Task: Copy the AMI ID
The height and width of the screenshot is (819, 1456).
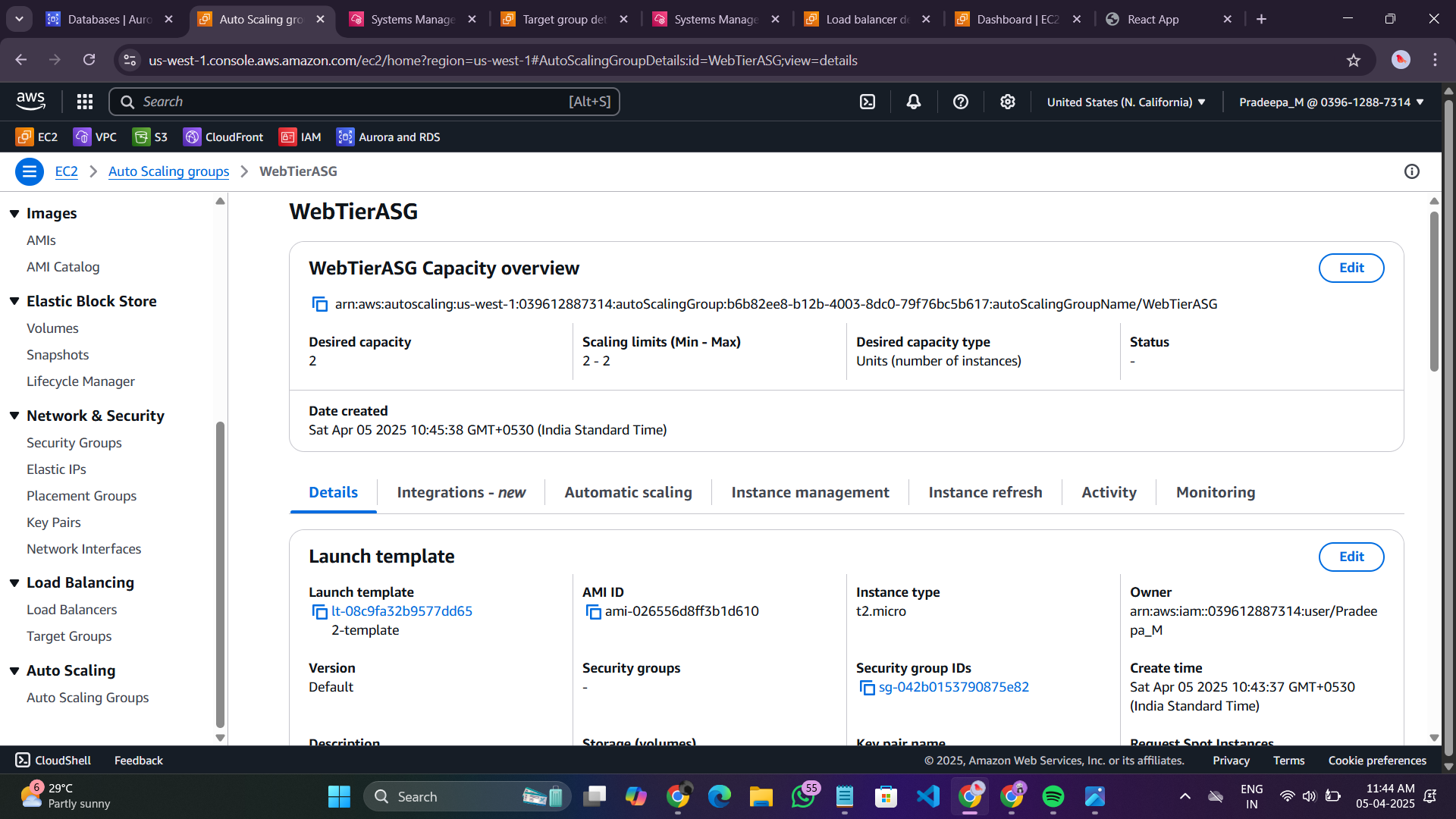Action: 593,611
